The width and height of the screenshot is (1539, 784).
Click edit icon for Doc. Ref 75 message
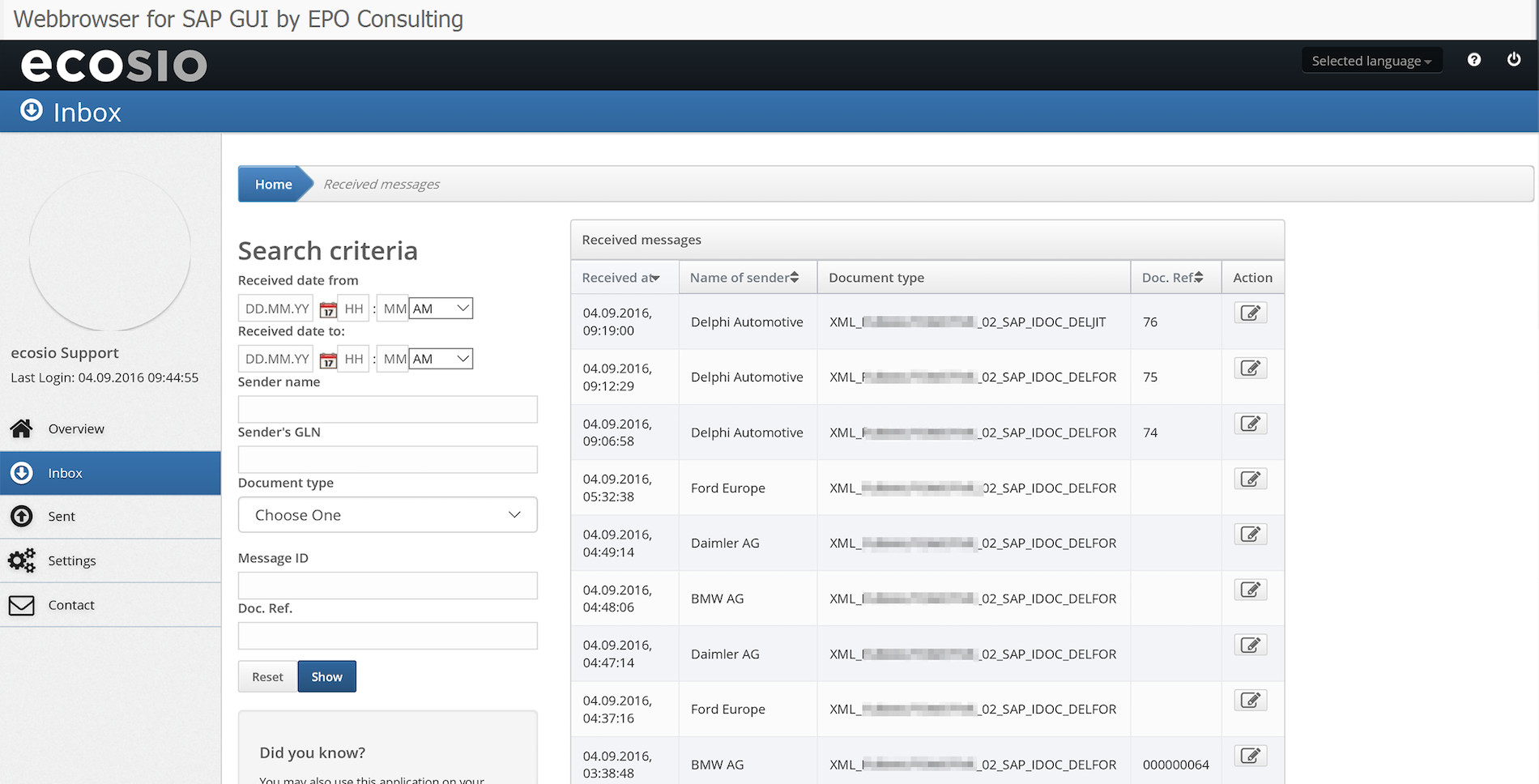coord(1250,369)
